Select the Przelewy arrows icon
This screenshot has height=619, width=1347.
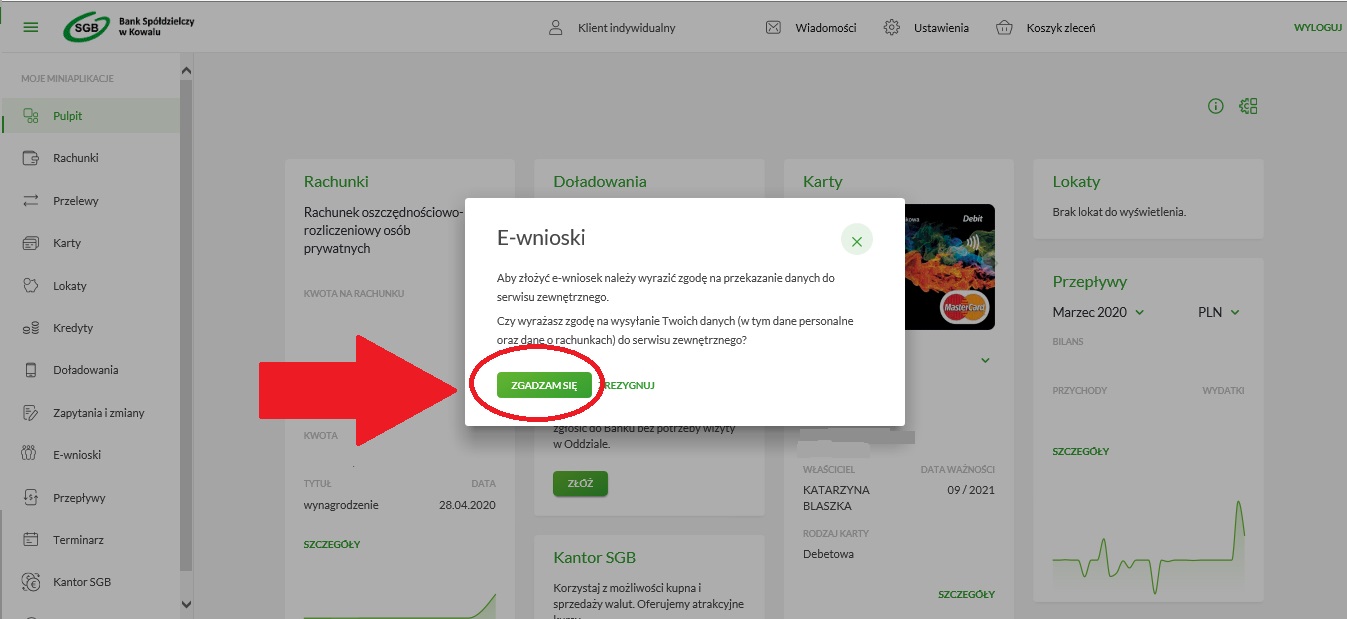[30, 201]
